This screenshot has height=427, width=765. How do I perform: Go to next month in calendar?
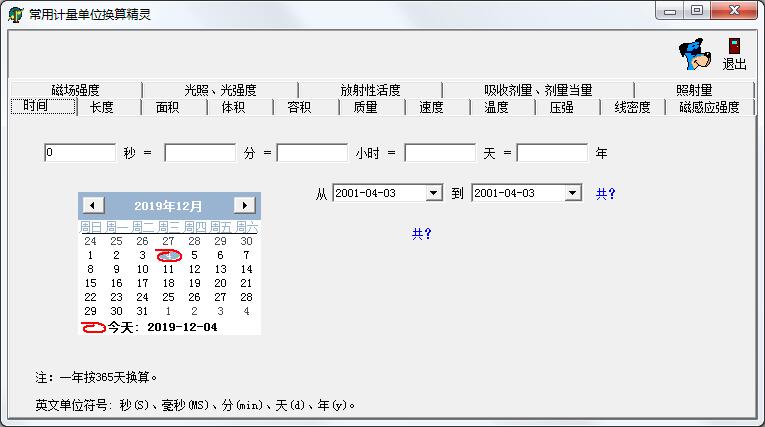coord(244,205)
